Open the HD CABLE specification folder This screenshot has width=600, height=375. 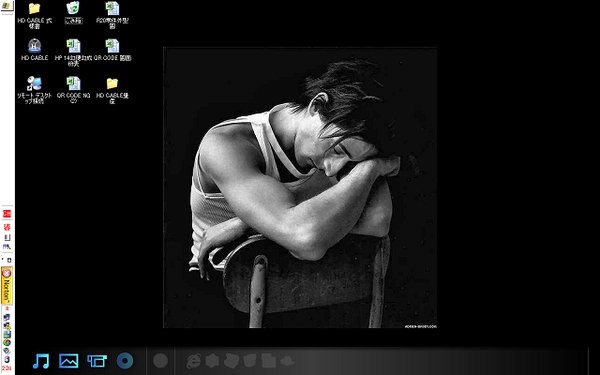(x=34, y=15)
